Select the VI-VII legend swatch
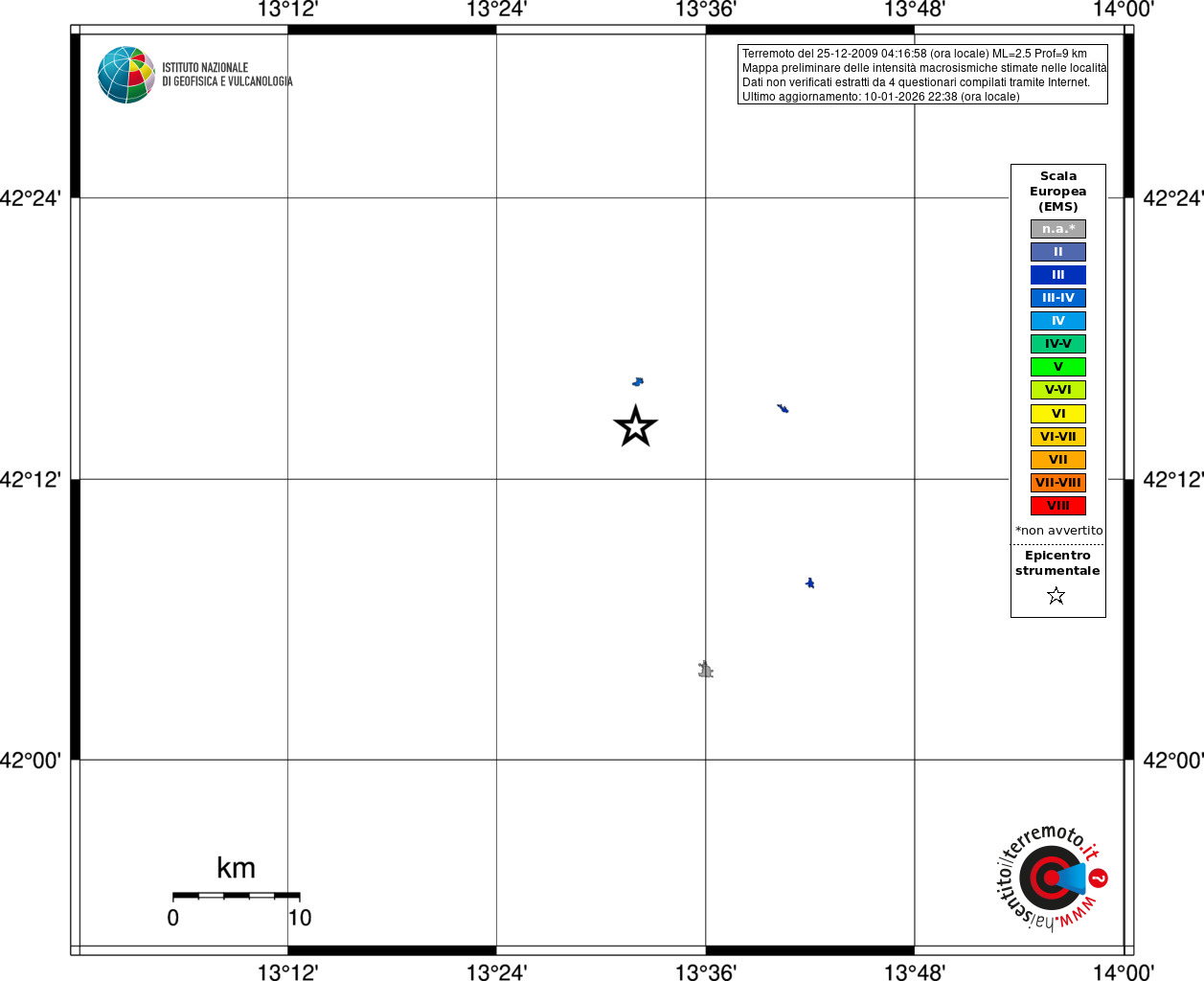This screenshot has height=981, width=1204. [x=1058, y=437]
